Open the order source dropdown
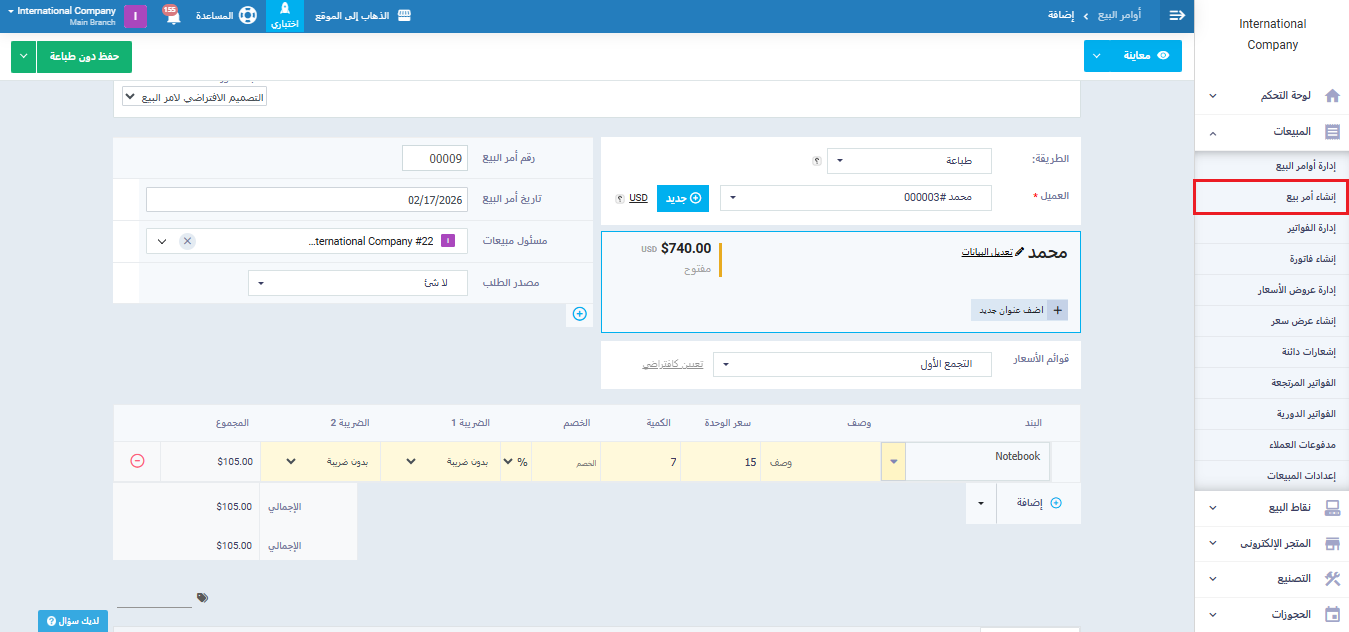The height and width of the screenshot is (632, 1349). click(x=357, y=283)
